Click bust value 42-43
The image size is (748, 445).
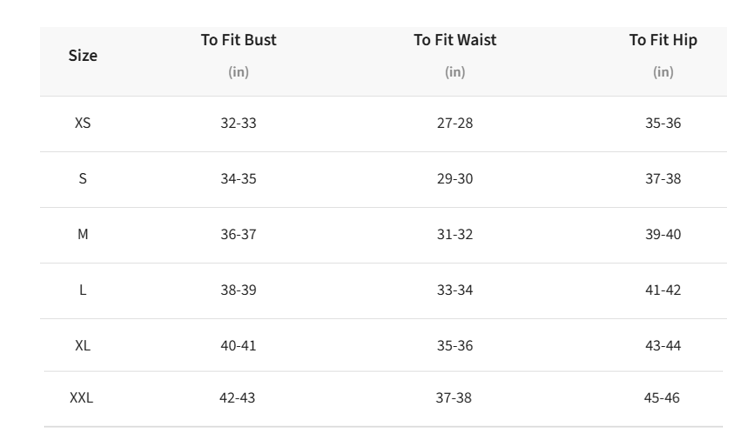237,398
